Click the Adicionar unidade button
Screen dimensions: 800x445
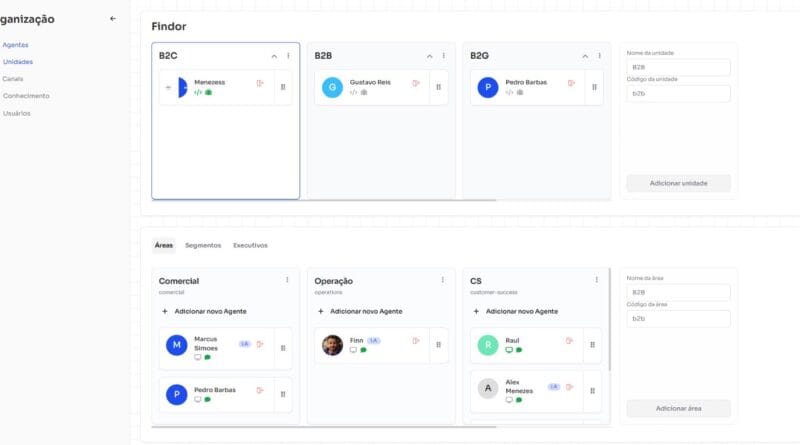(x=678, y=183)
